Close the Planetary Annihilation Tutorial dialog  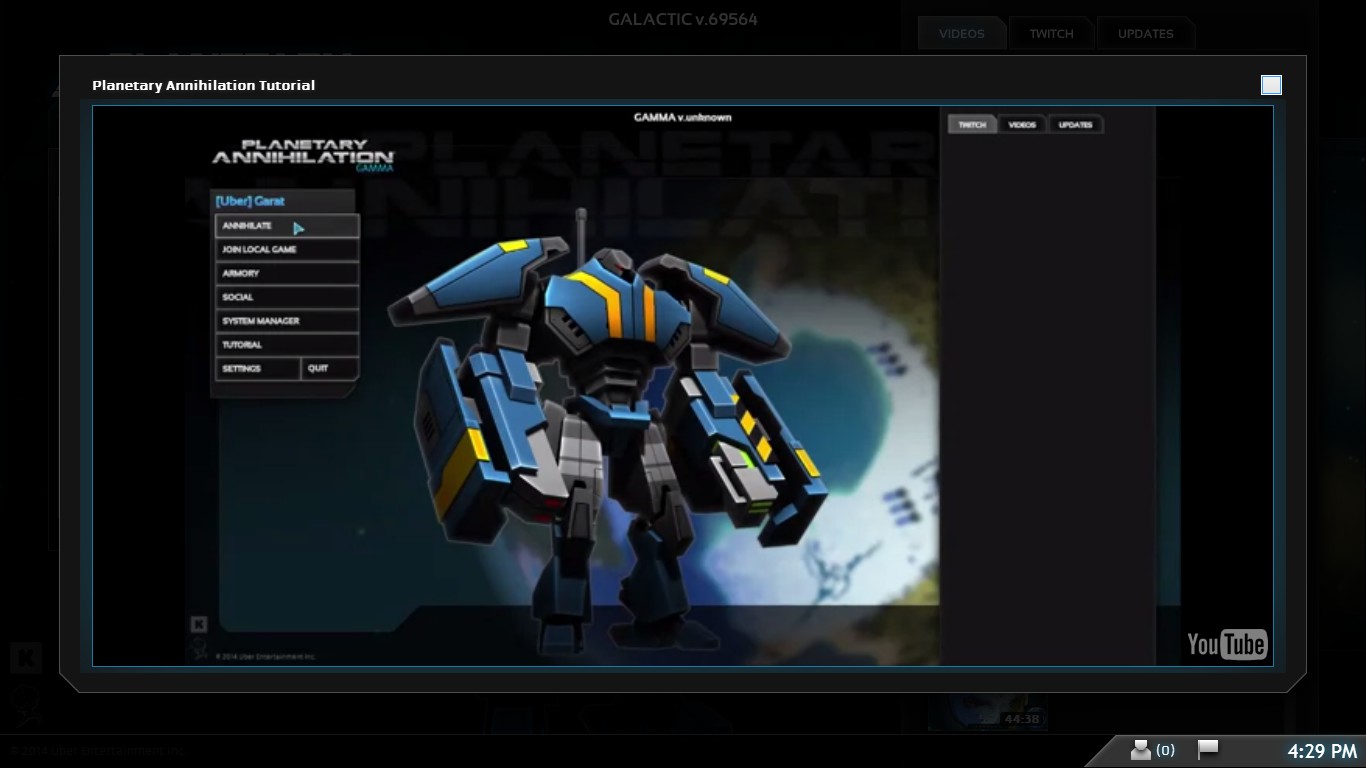1271,85
